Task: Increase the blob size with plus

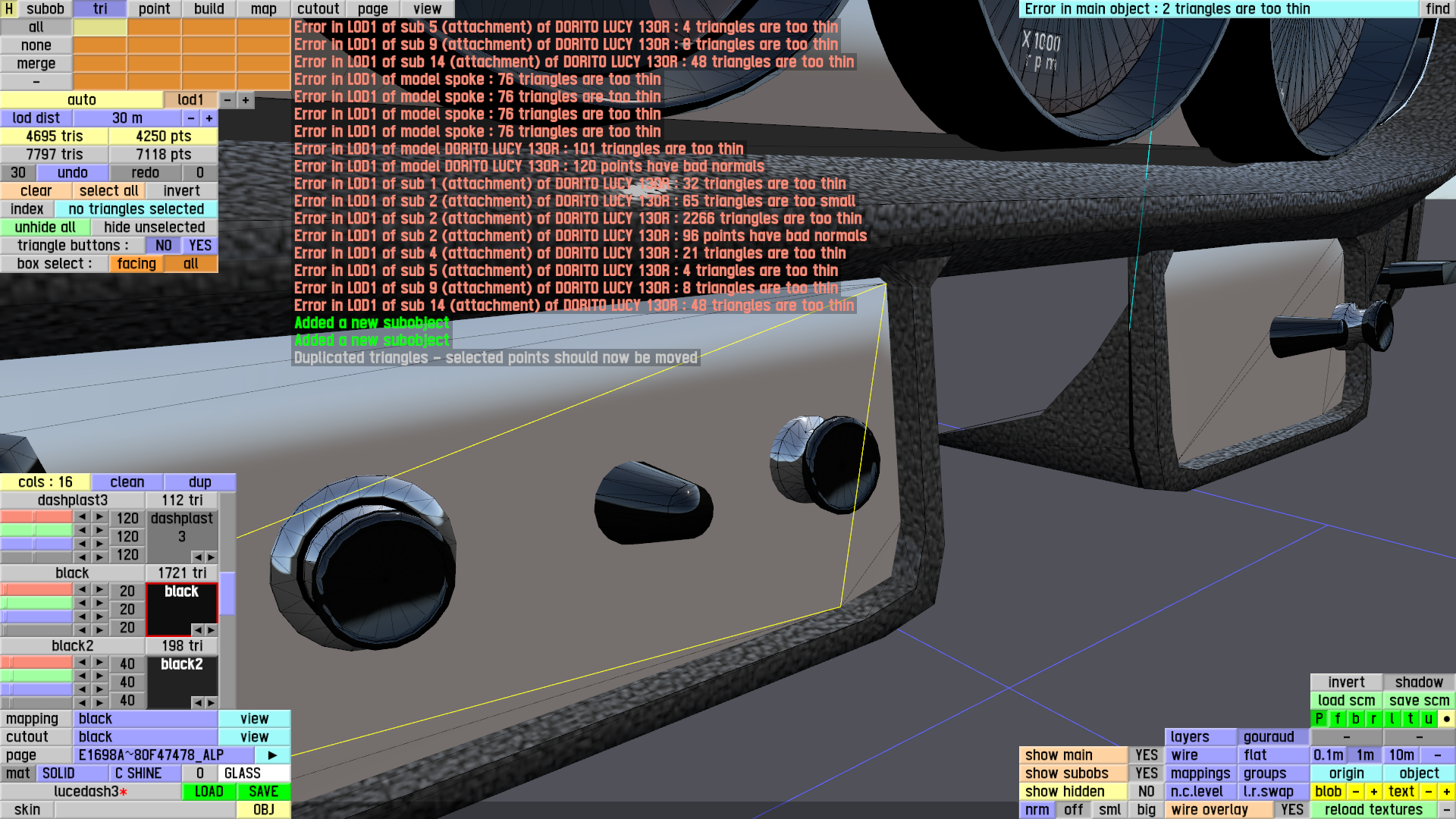Action: 1373,792
